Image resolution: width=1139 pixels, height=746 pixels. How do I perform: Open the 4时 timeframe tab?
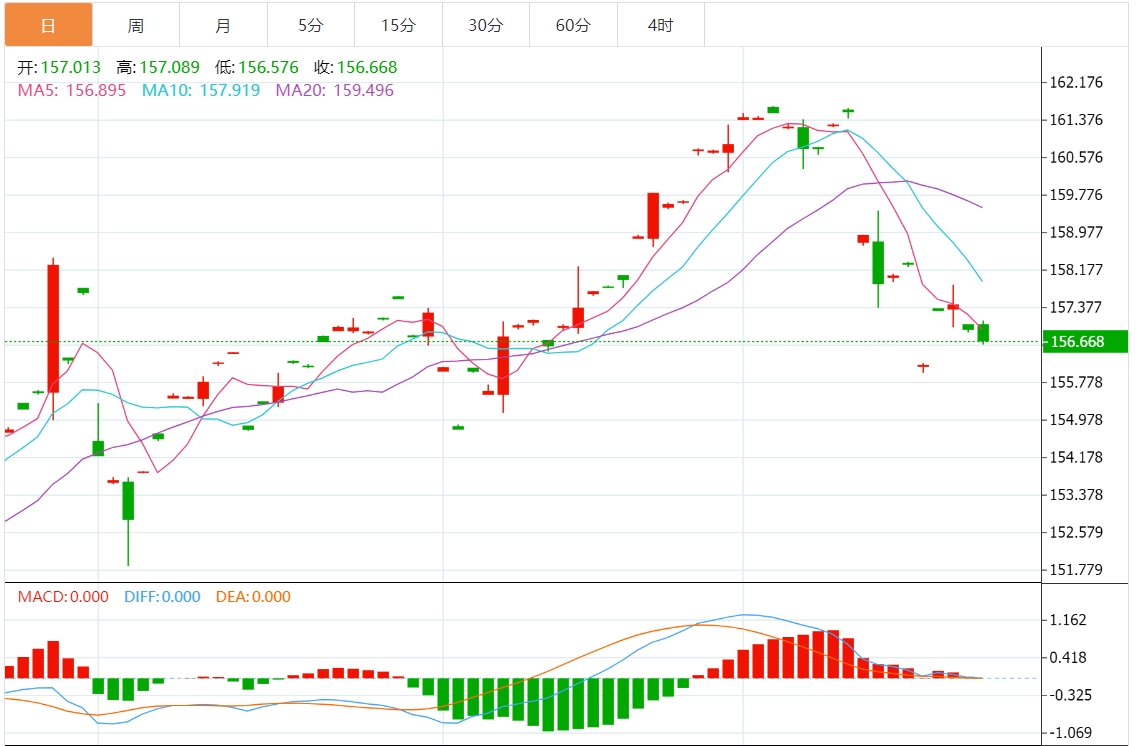tap(661, 25)
